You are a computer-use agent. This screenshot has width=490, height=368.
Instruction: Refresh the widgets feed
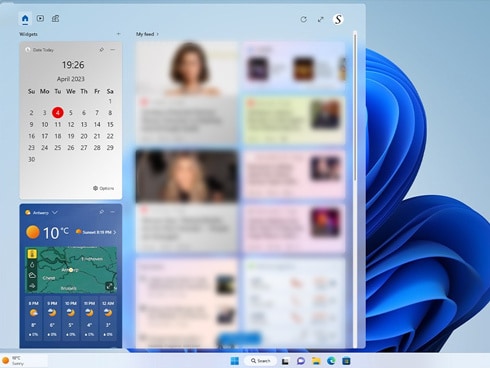[304, 19]
